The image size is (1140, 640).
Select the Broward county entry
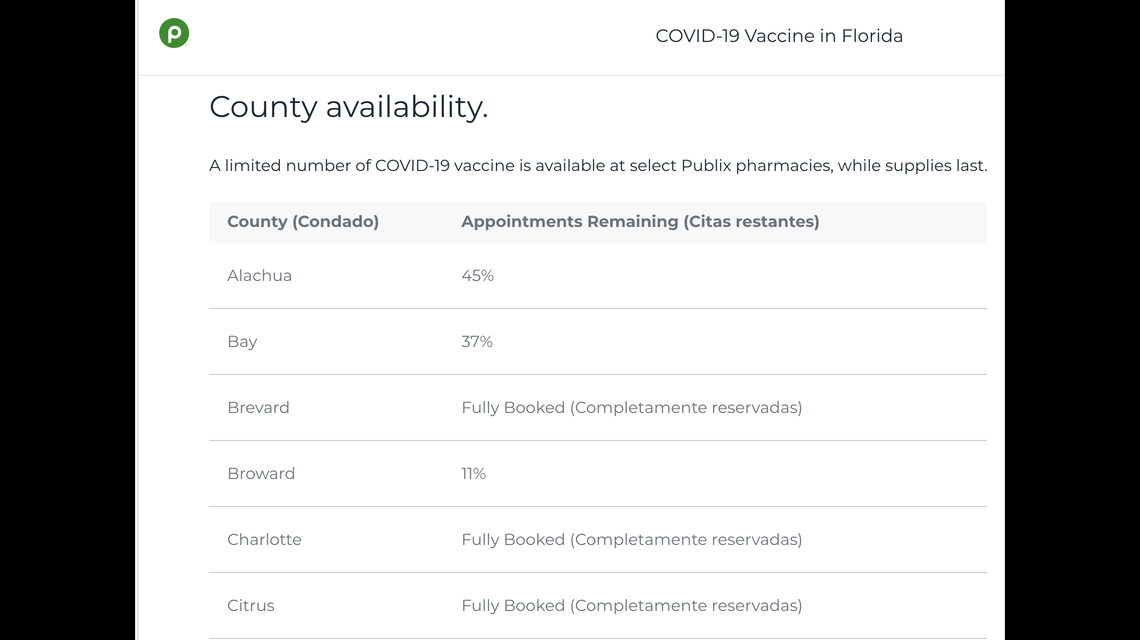pos(261,473)
